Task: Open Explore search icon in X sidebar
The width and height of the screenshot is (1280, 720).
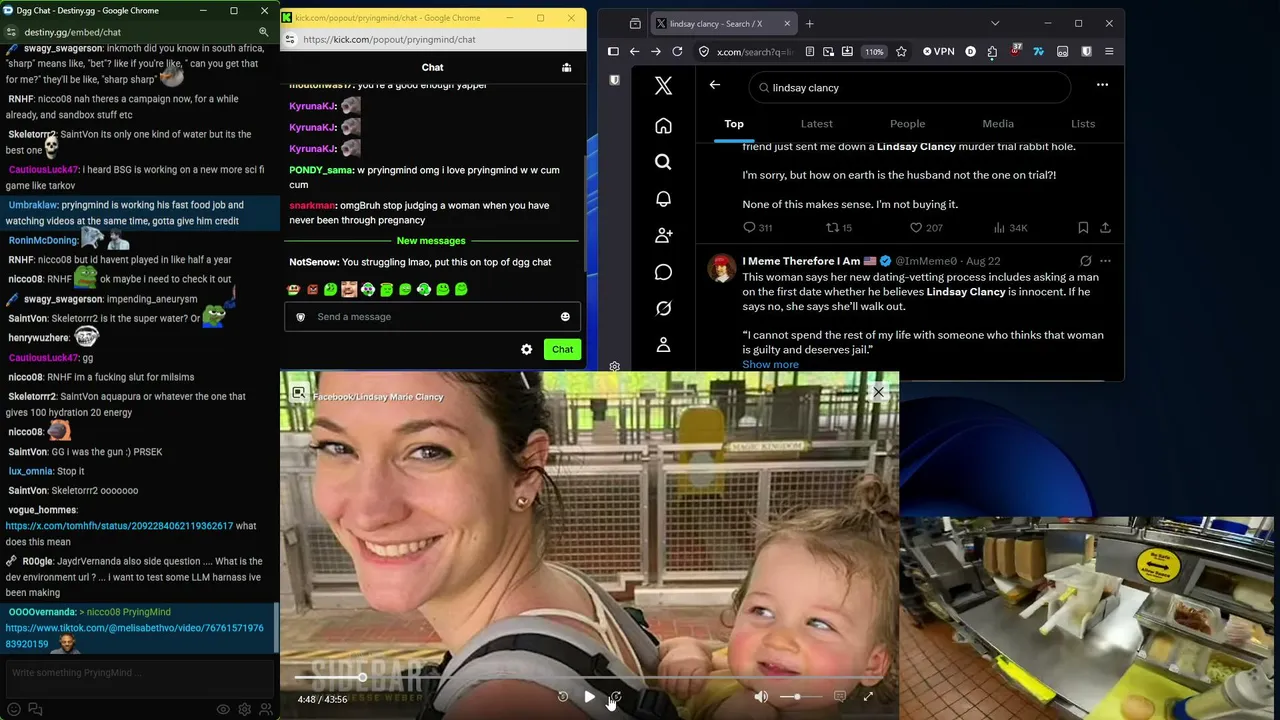Action: pyautogui.click(x=663, y=162)
